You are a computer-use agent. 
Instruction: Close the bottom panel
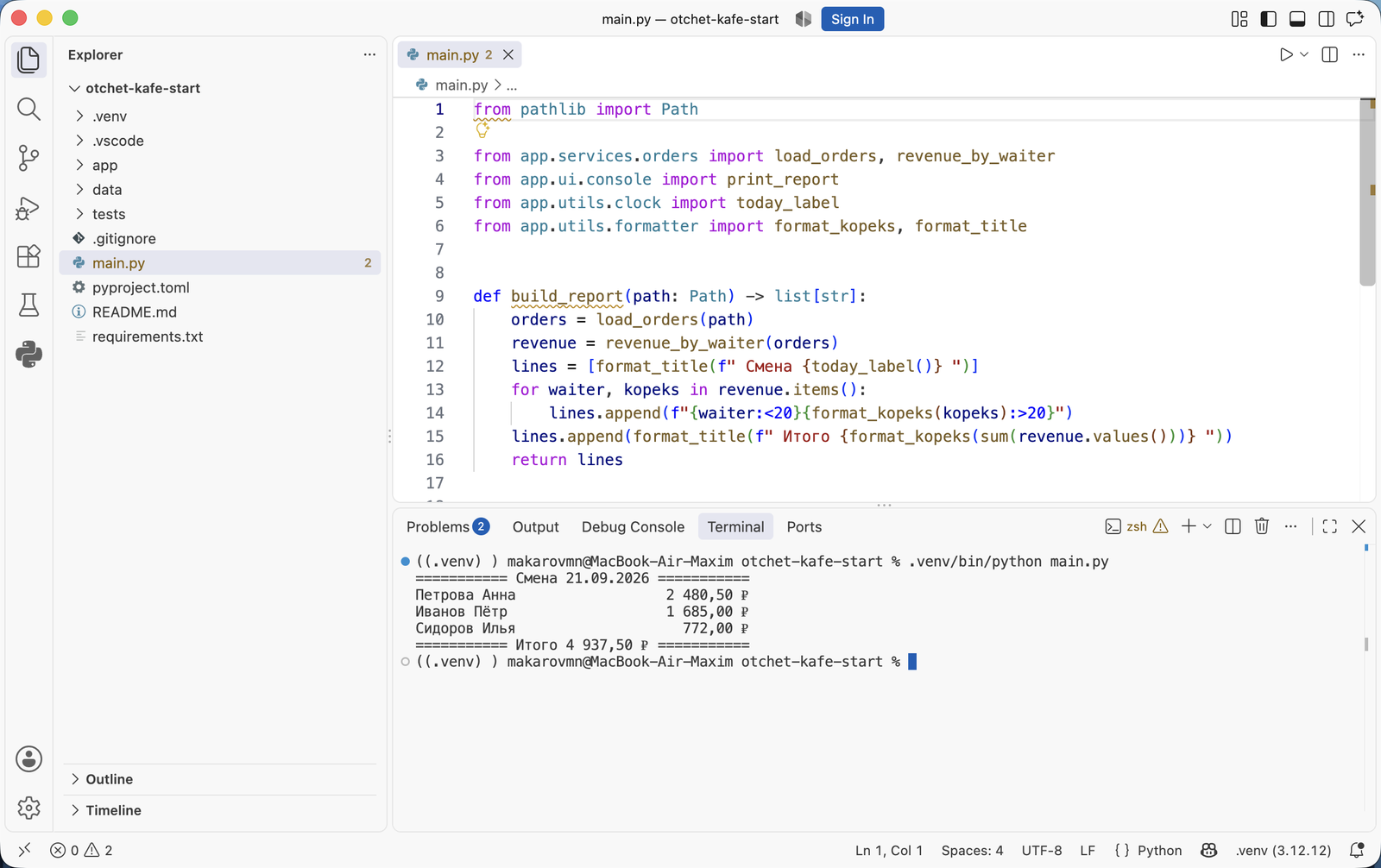click(x=1359, y=526)
